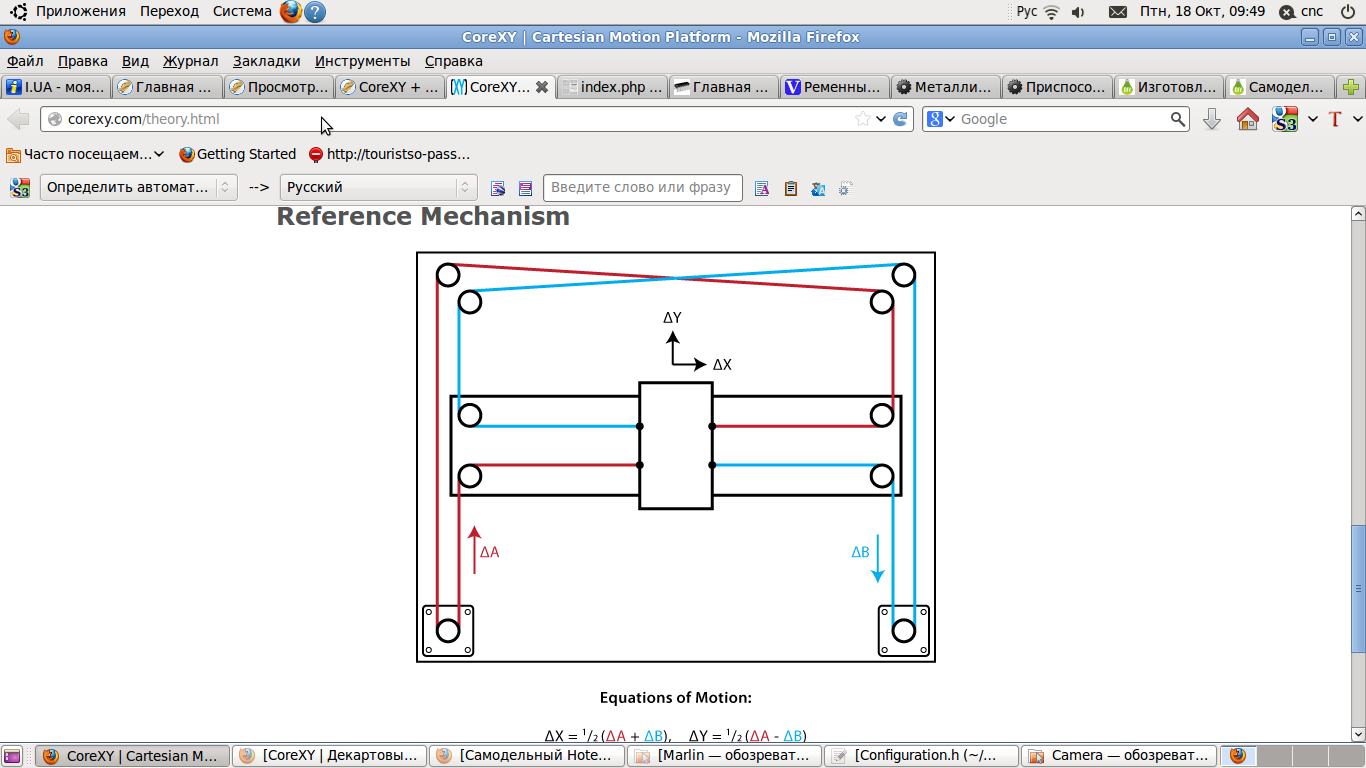Open the target language dropdown Русский
This screenshot has height=768, width=1366.
point(378,187)
